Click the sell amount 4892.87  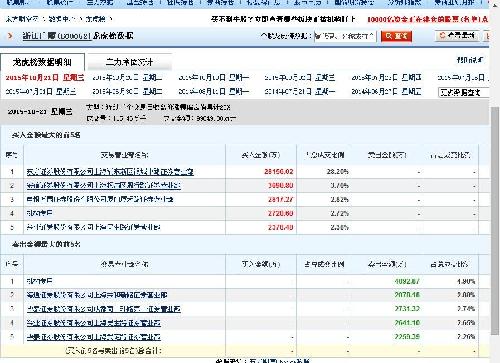tap(407, 282)
